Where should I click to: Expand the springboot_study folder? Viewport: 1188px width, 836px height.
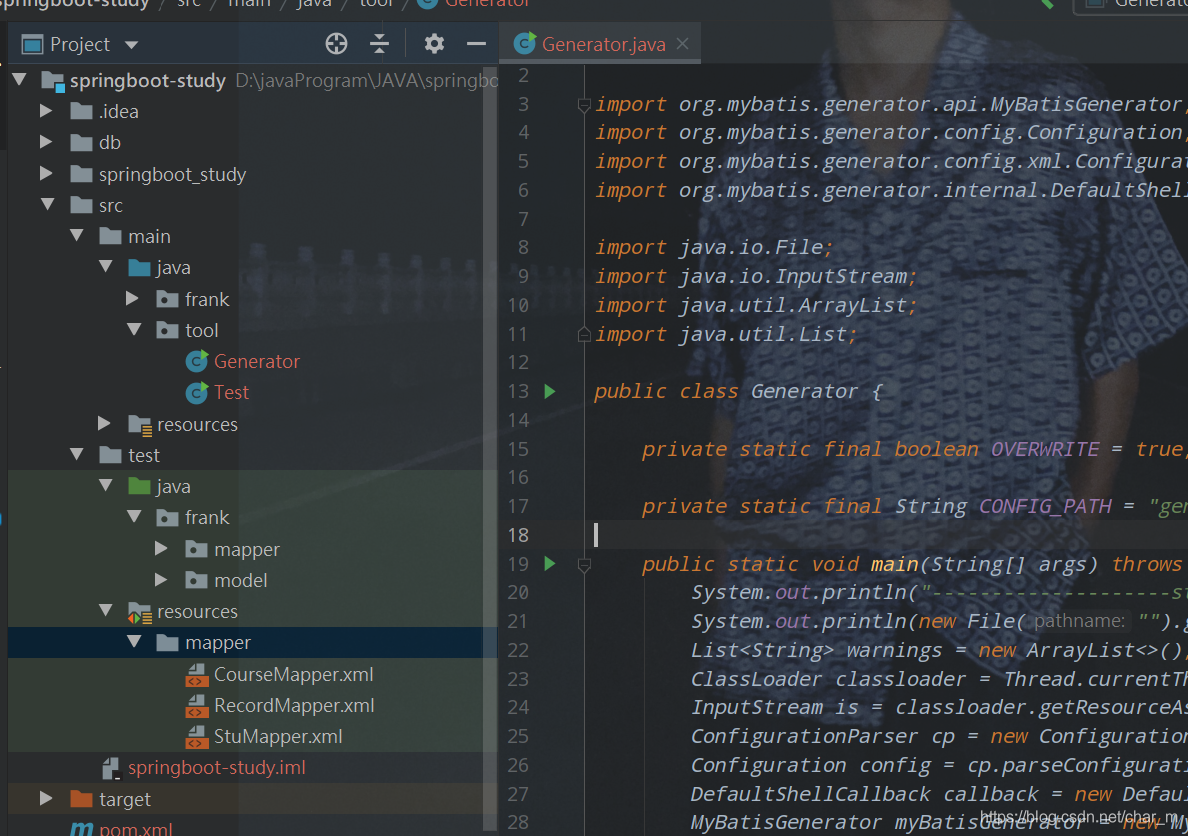click(46, 174)
